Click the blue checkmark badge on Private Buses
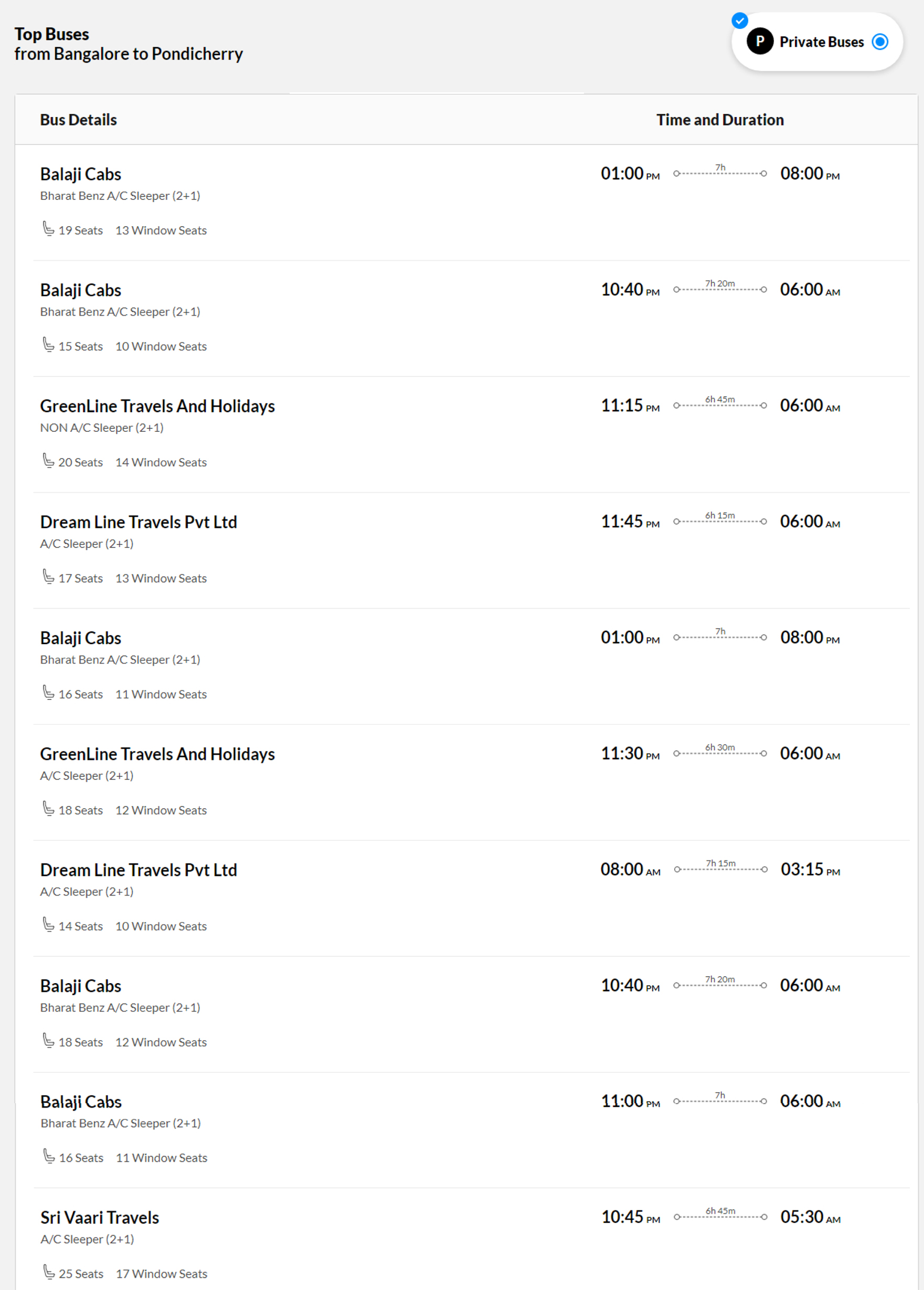Viewport: 924px width, 1290px height. (x=739, y=20)
